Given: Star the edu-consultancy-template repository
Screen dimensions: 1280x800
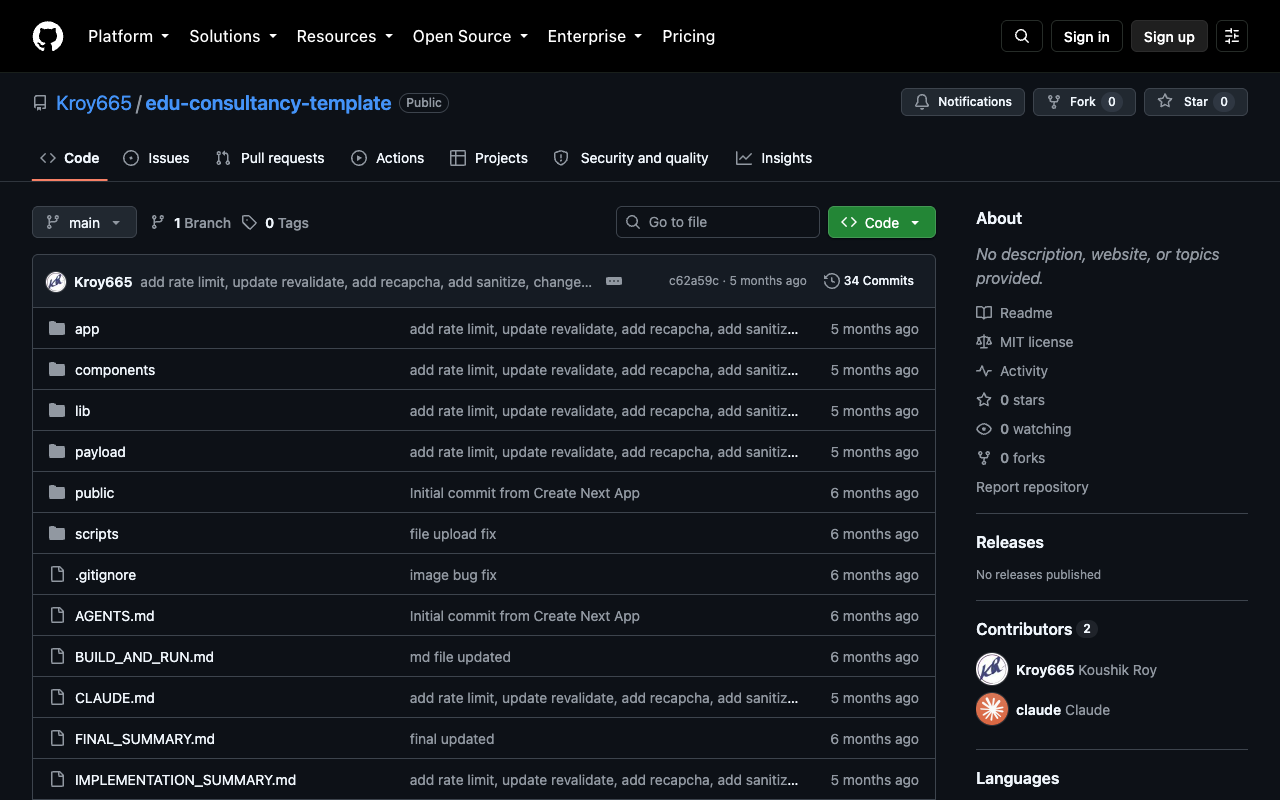Looking at the screenshot, I should coord(1196,102).
